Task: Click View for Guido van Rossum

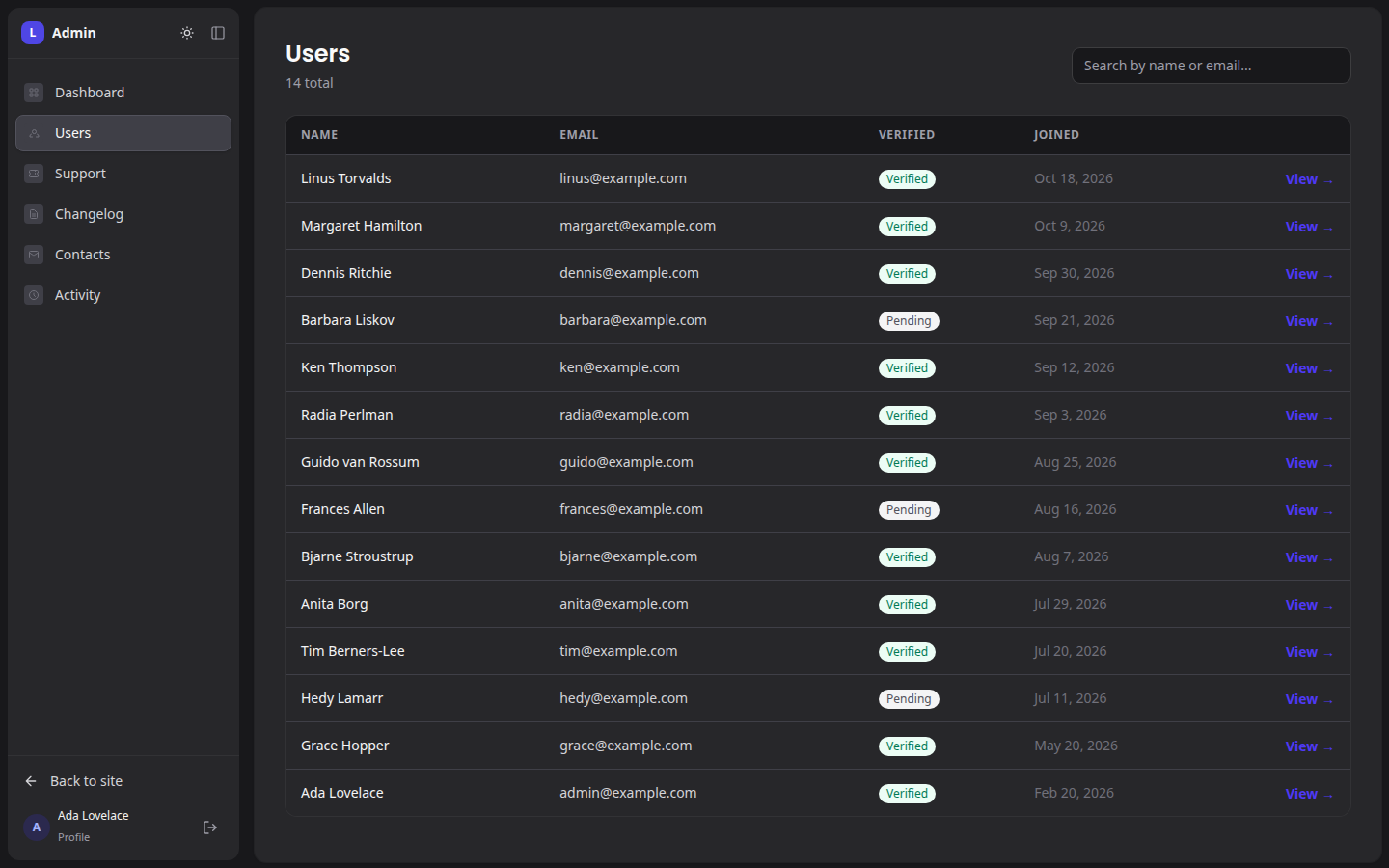Action: click(x=1309, y=463)
